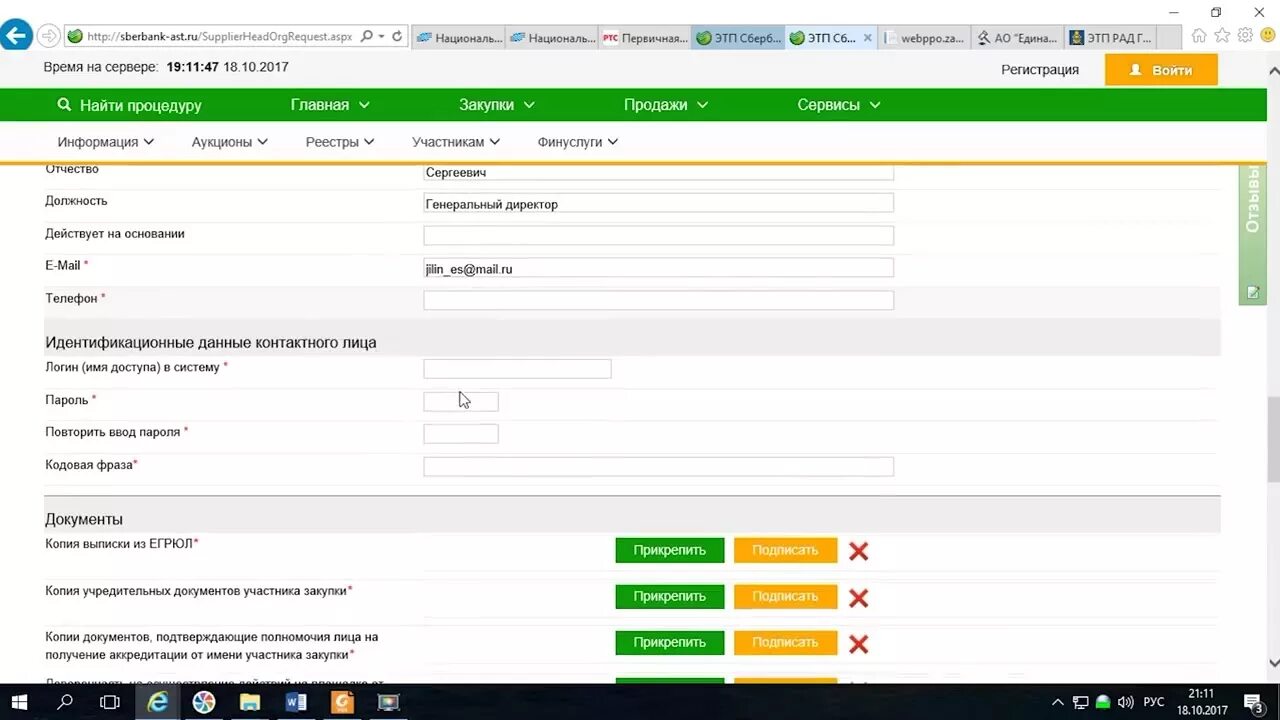Open the colorful pinwheel app on the taskbar

(x=204, y=702)
